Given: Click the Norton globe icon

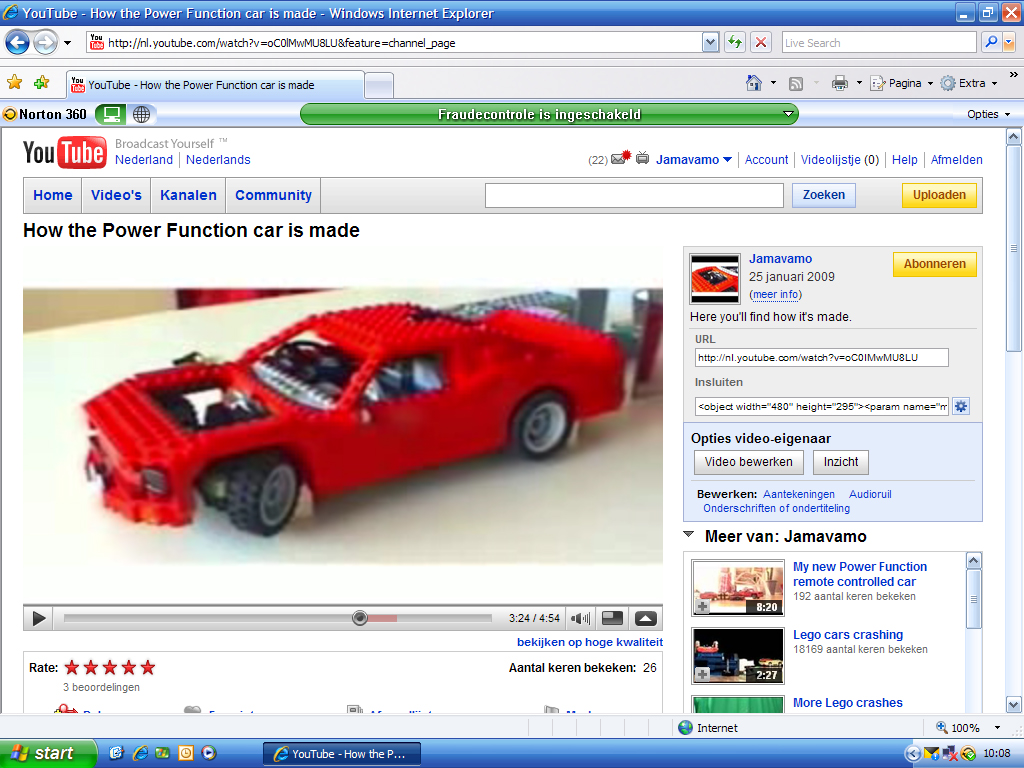Looking at the screenshot, I should pyautogui.click(x=142, y=114).
